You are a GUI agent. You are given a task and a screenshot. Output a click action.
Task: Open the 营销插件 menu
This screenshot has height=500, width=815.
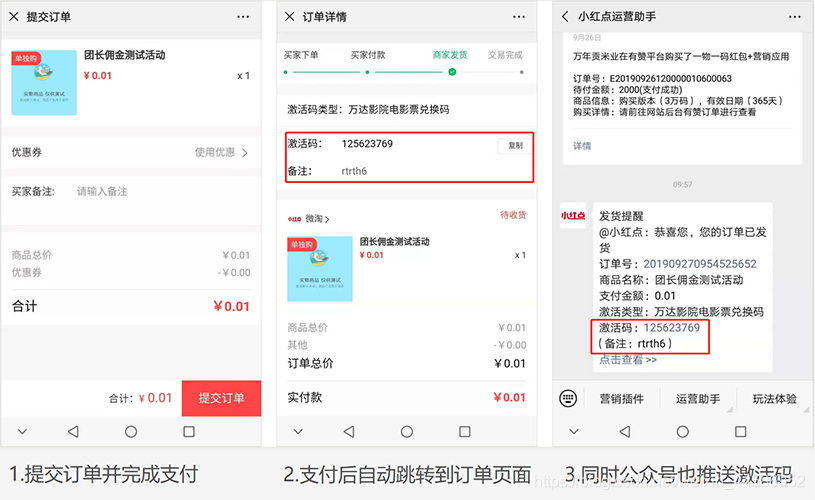622,399
